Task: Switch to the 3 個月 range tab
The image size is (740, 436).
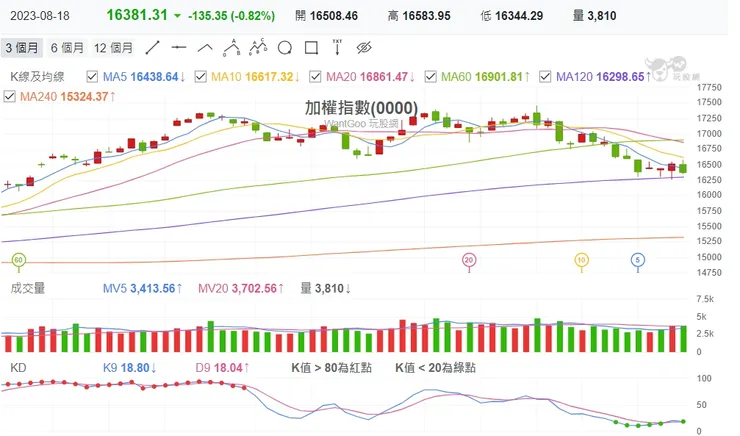Action: pyautogui.click(x=22, y=48)
